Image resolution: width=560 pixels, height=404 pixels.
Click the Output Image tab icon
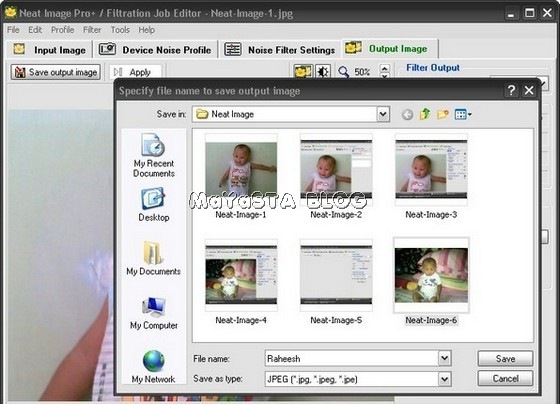pyautogui.click(x=353, y=48)
